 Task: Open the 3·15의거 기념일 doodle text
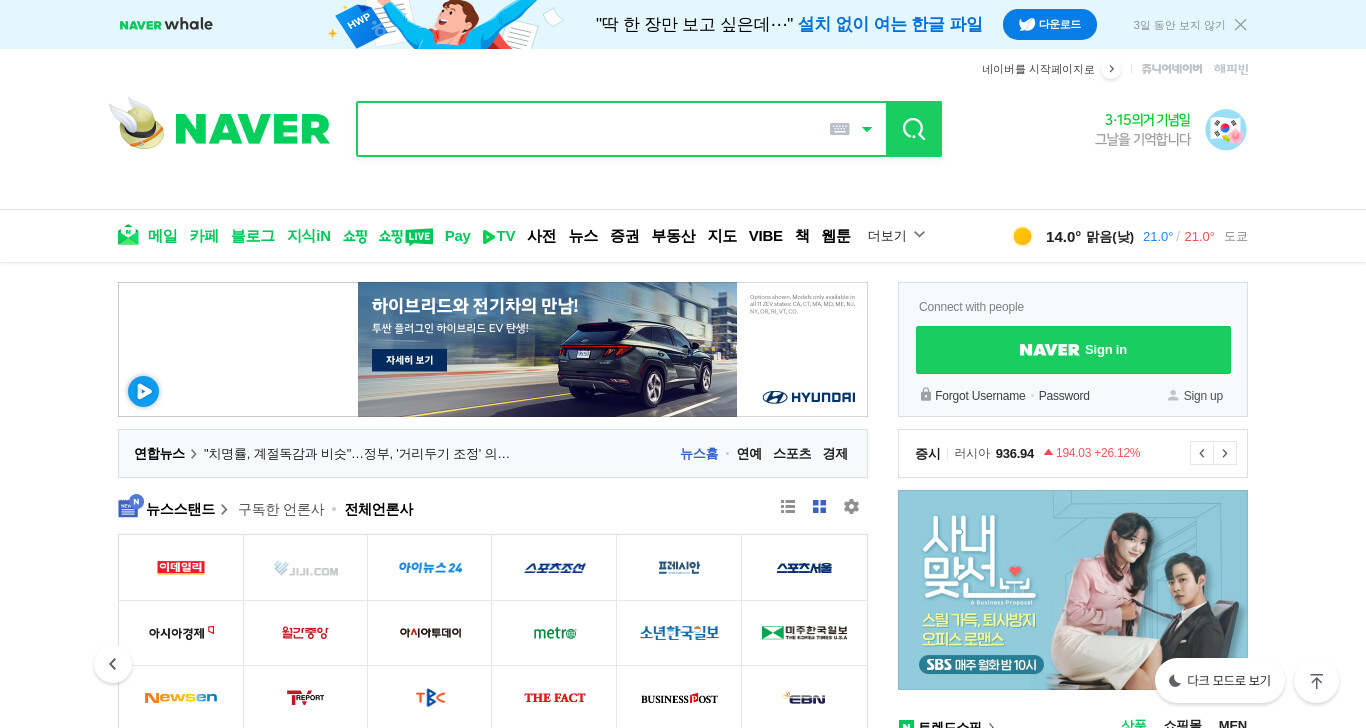[x=1148, y=120]
